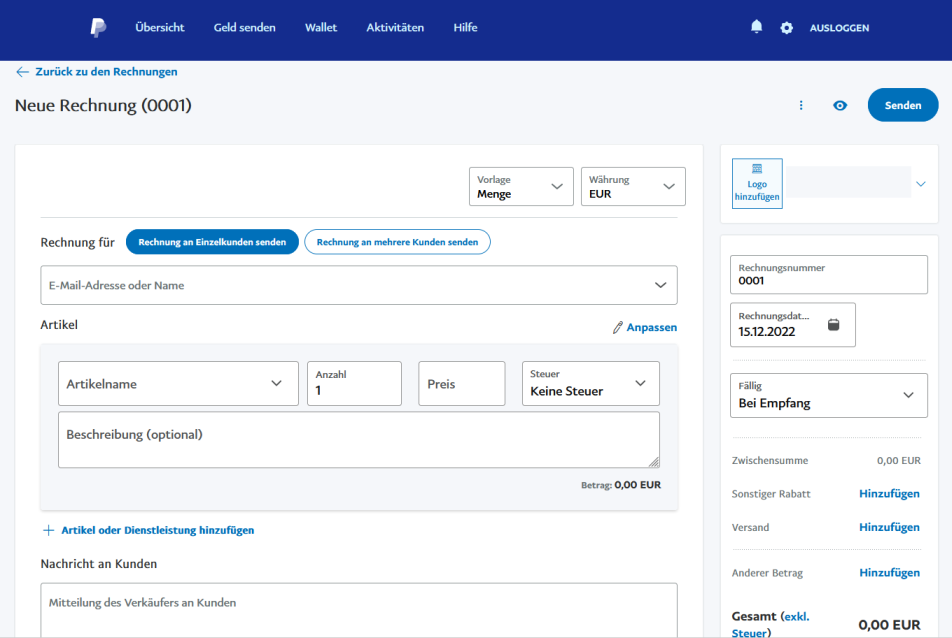The height and width of the screenshot is (638, 952).
Task: Preview invoice with the eye icon
Action: pos(840,105)
